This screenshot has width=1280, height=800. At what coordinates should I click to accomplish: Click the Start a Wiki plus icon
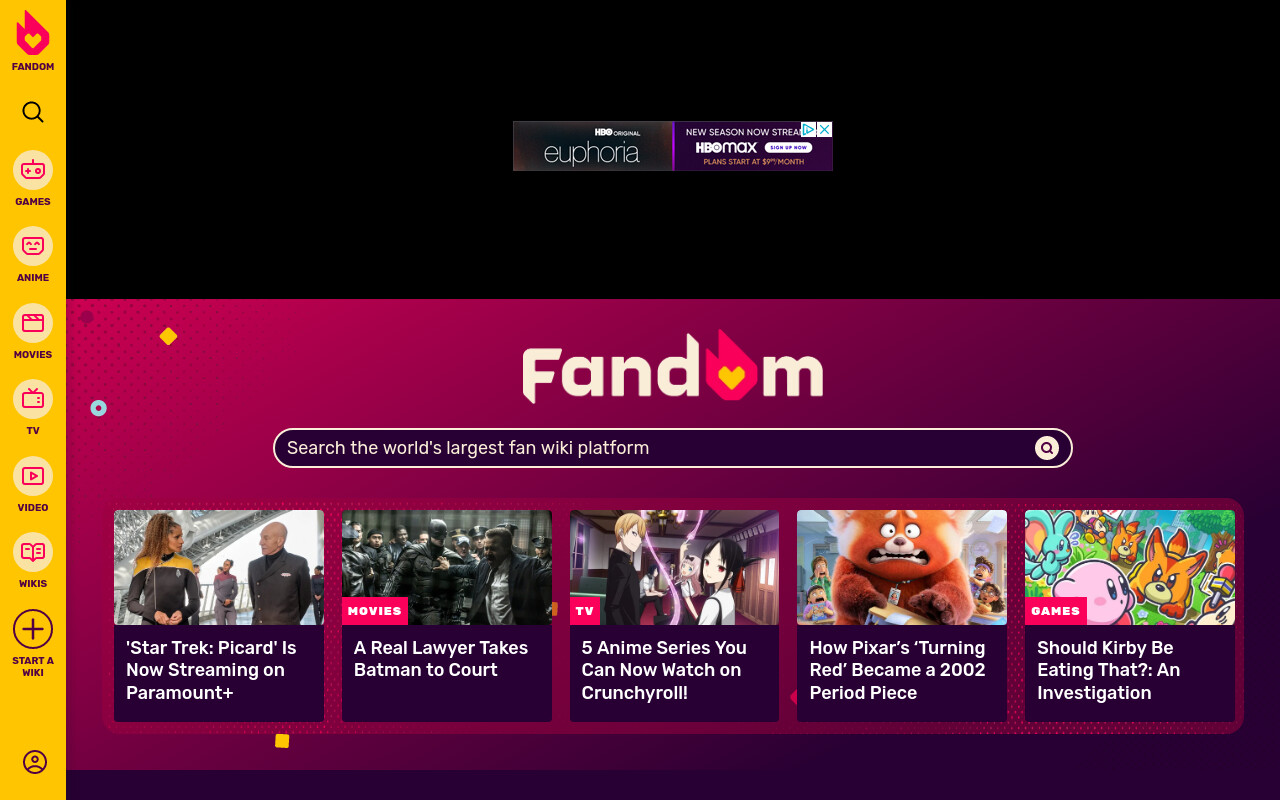(33, 629)
